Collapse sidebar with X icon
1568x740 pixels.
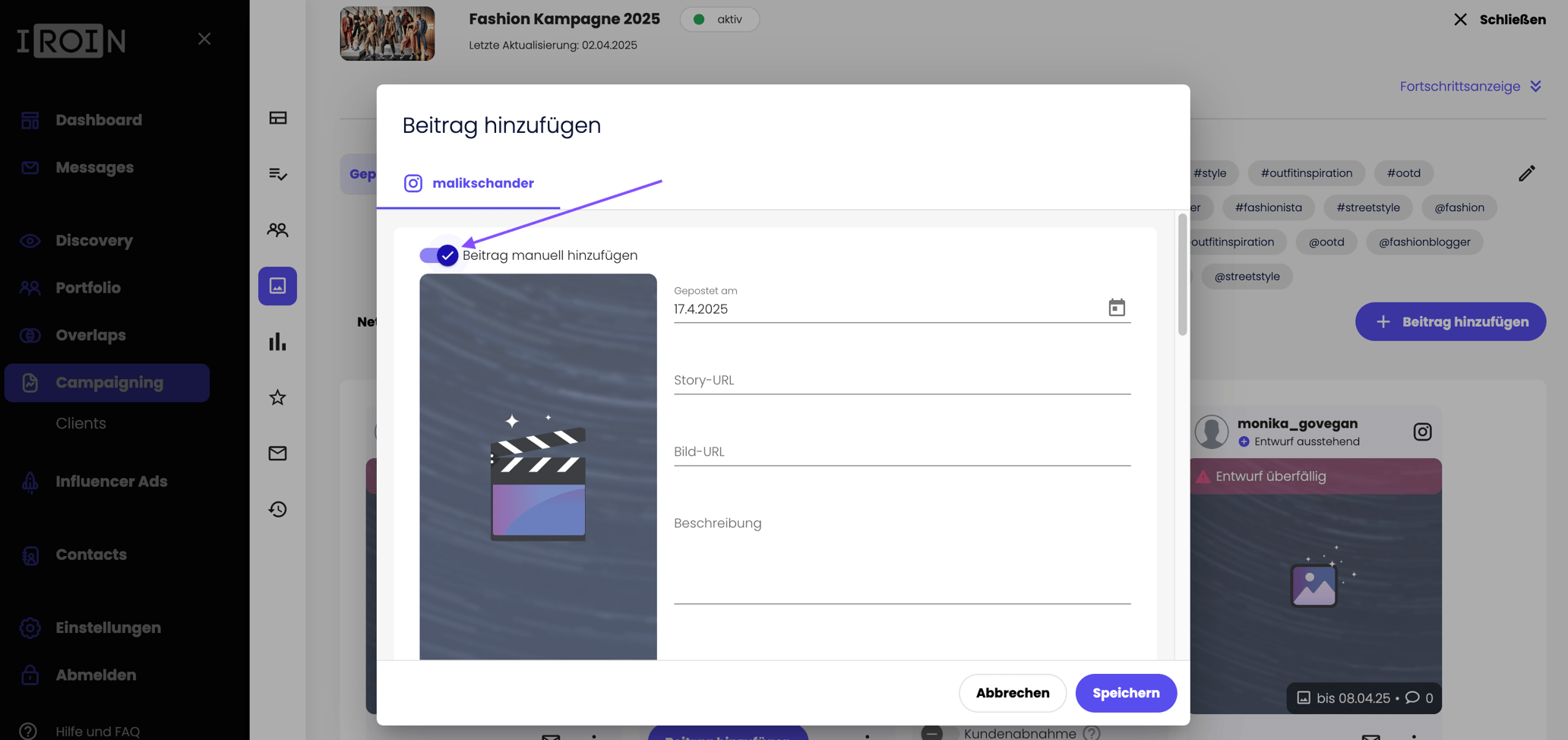coord(204,39)
